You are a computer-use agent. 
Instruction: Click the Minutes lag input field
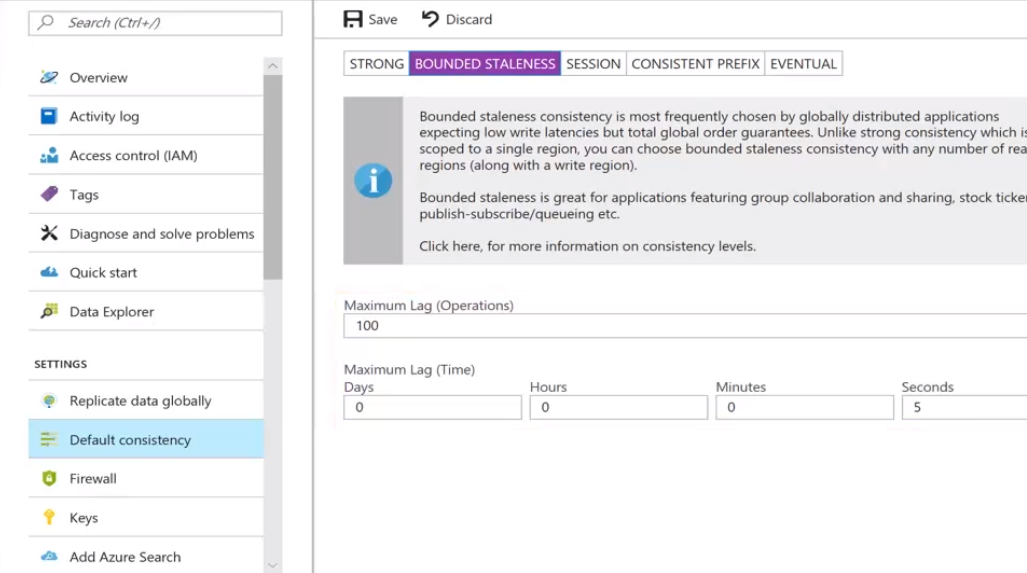click(x=805, y=407)
